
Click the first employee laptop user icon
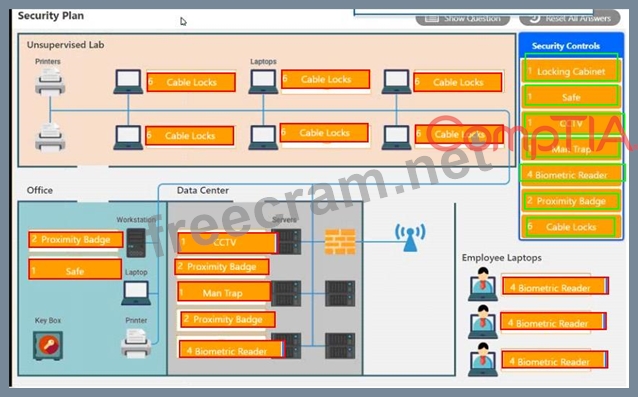[483, 284]
